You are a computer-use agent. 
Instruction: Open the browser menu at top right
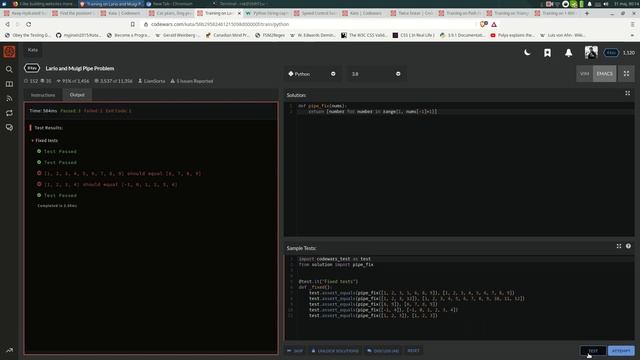(x=633, y=24)
